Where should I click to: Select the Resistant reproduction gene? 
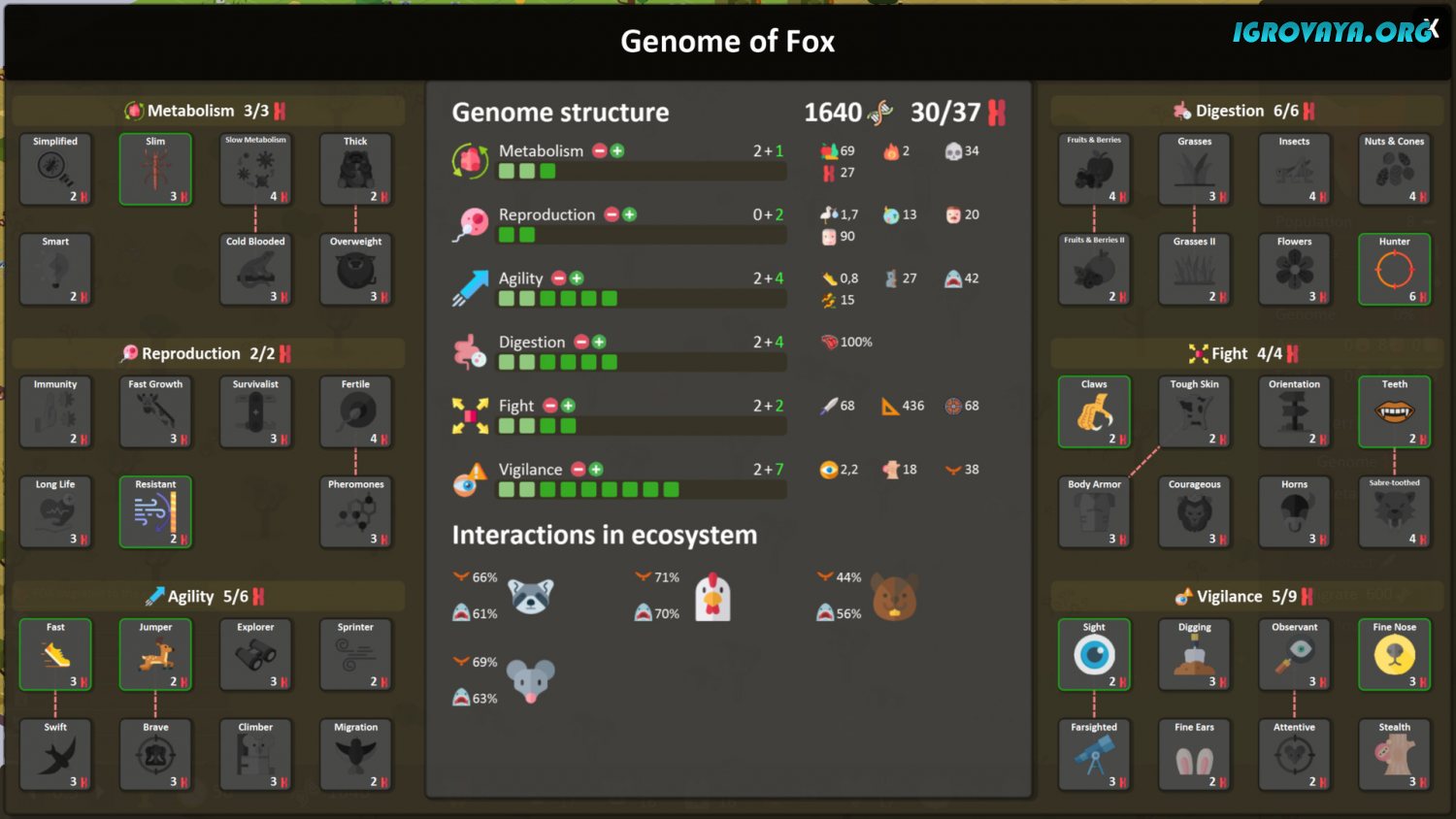[x=155, y=511]
